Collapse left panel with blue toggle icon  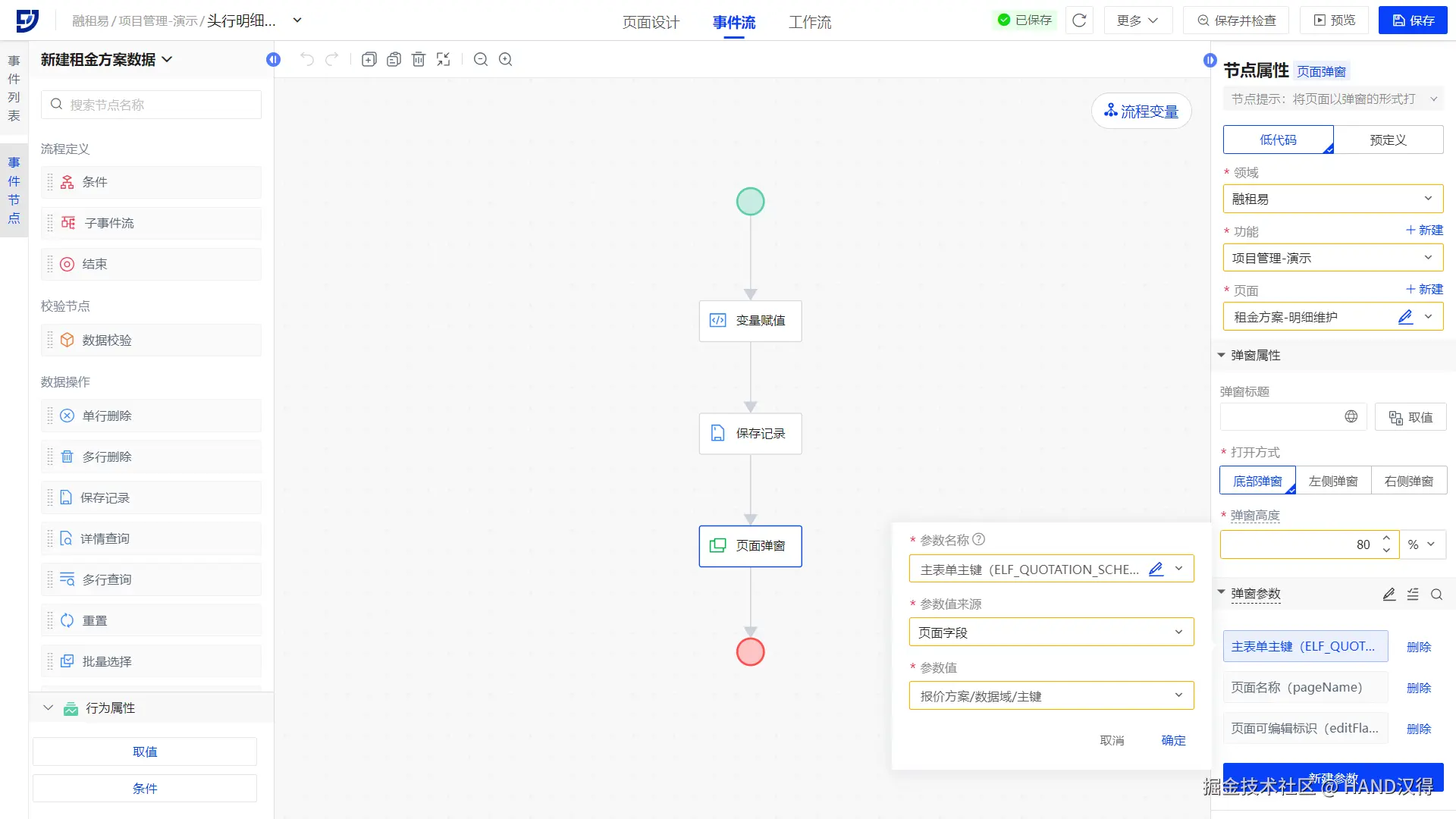tap(274, 59)
